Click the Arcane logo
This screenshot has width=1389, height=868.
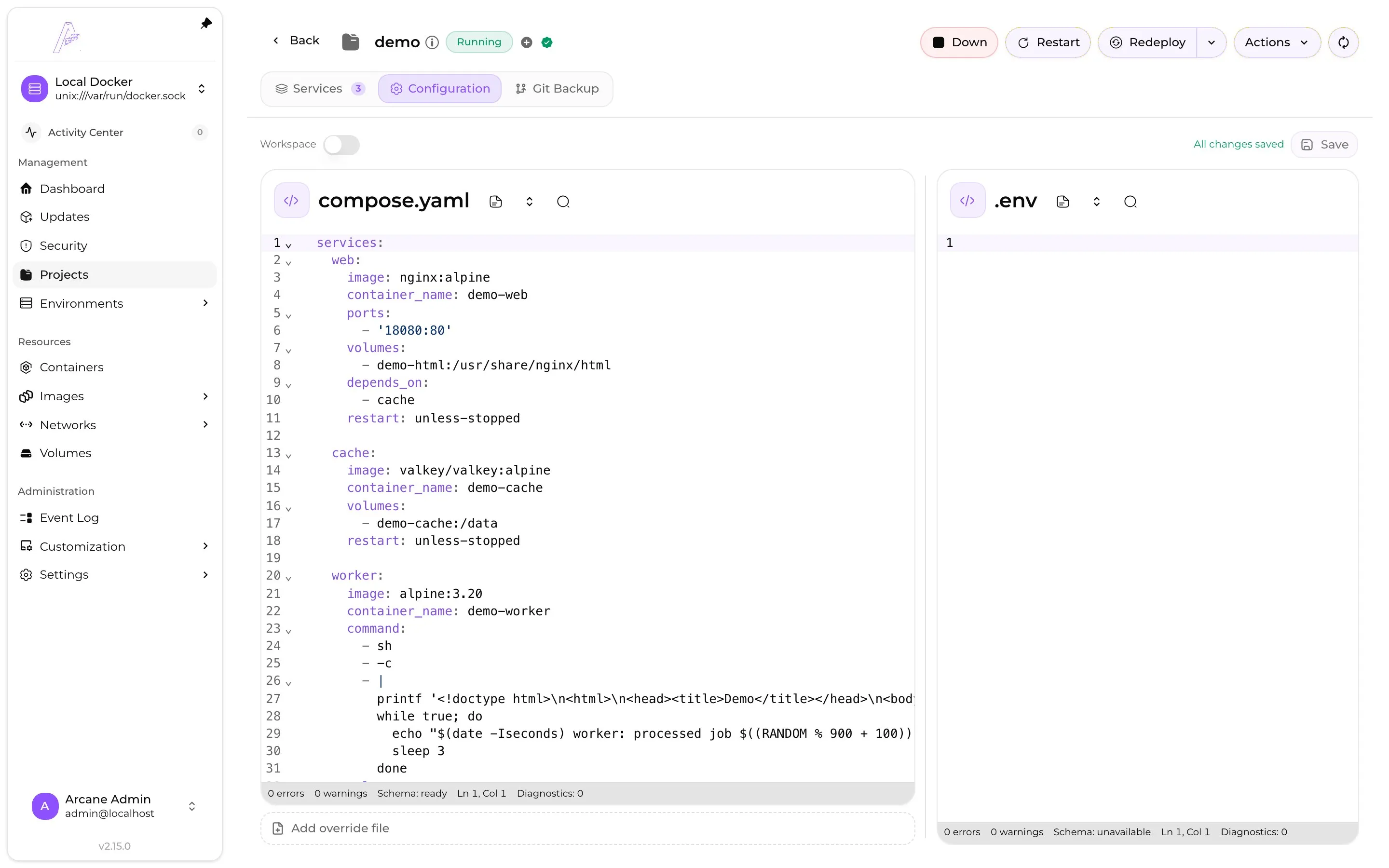coord(67,38)
